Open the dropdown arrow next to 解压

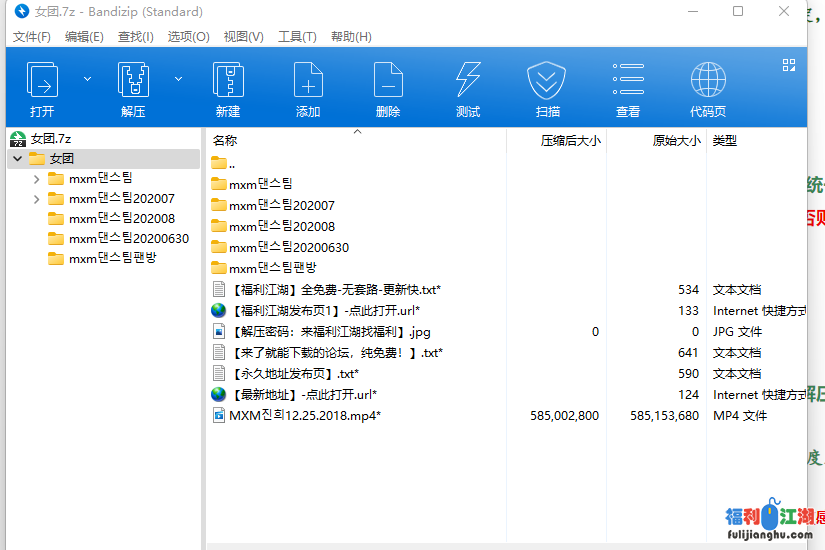click(178, 78)
